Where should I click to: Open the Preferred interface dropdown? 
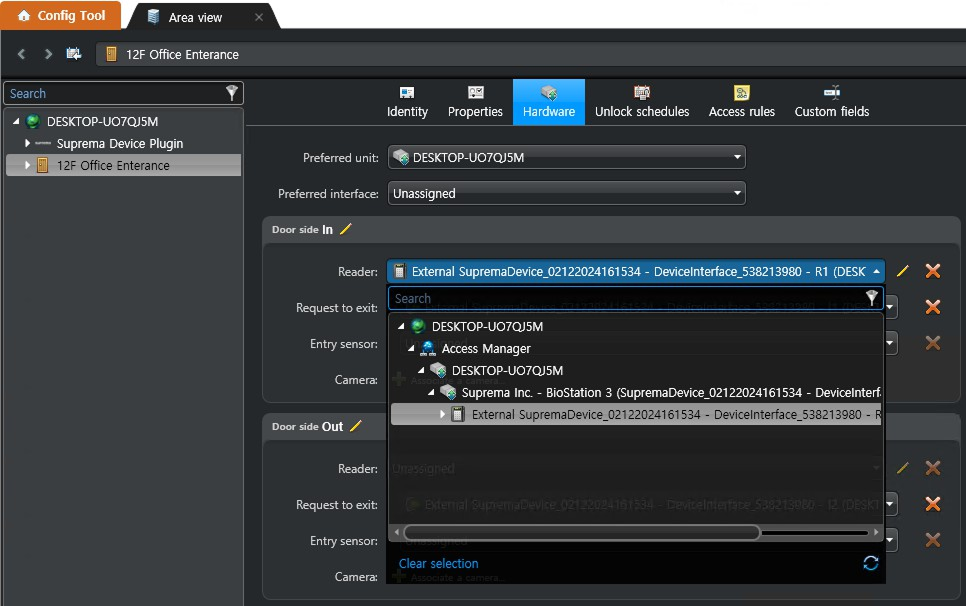tap(566, 194)
